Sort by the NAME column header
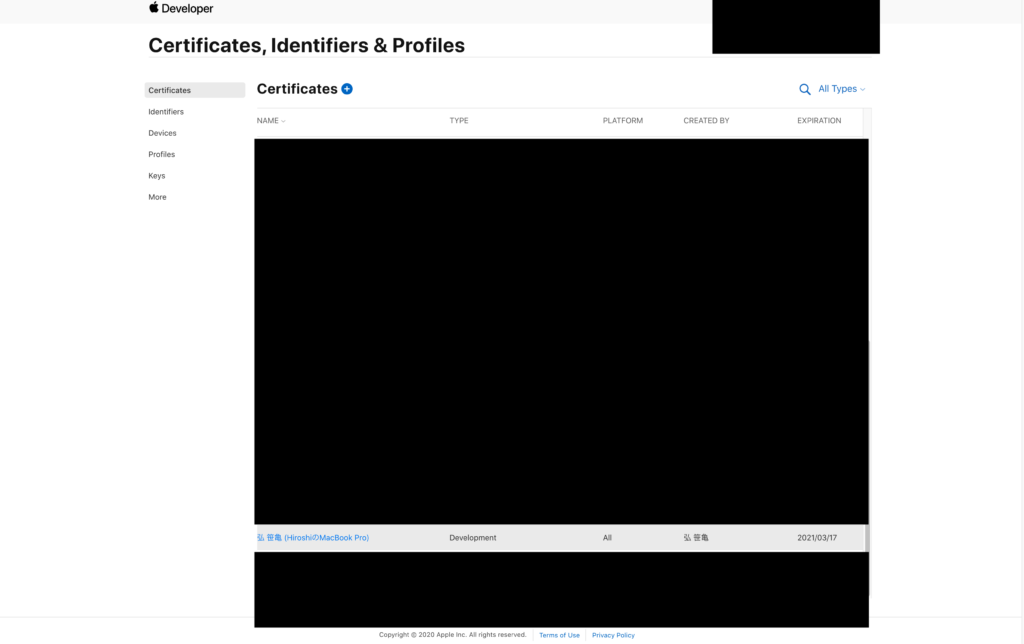 click(x=270, y=121)
